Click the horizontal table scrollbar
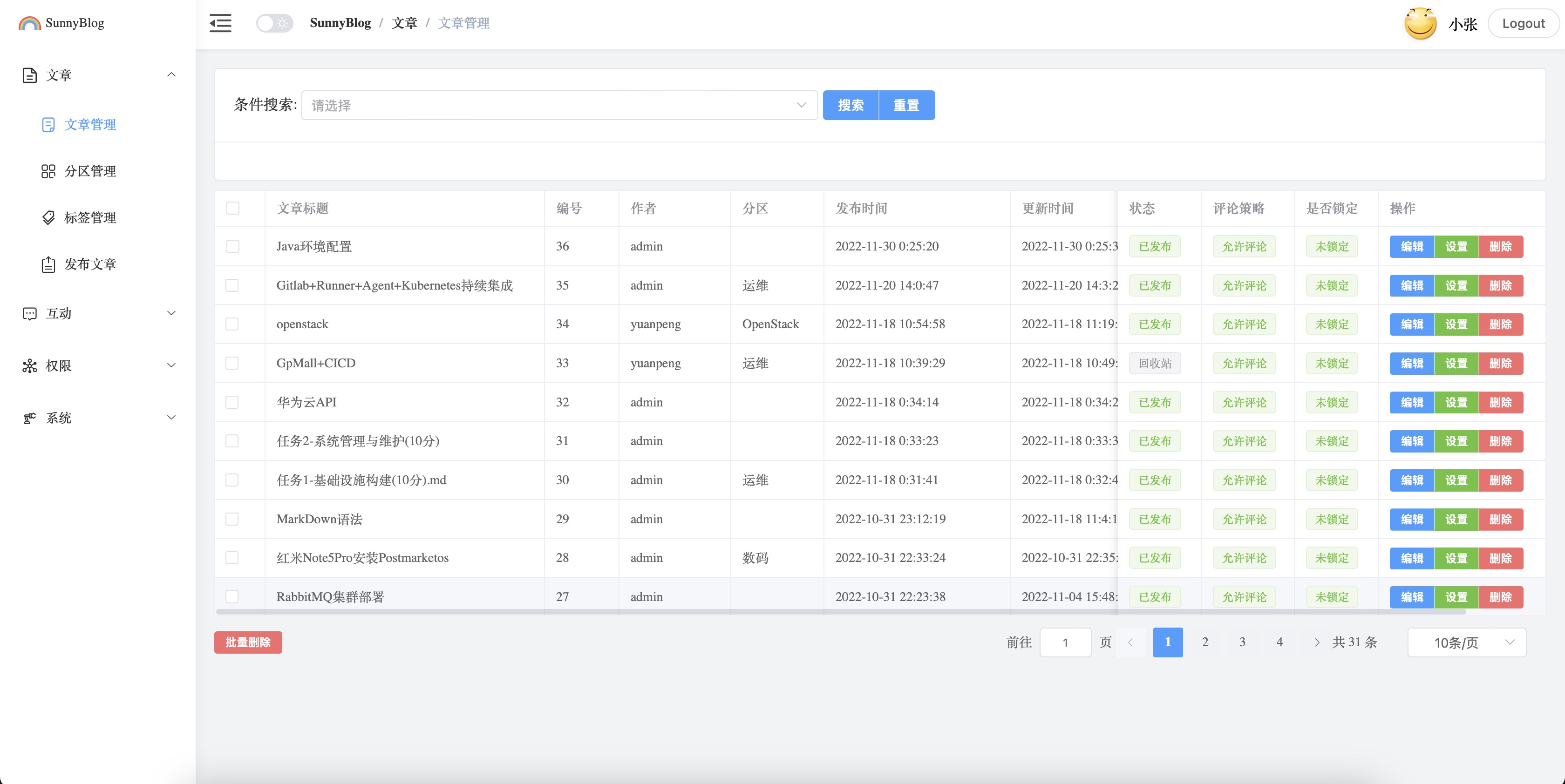Screen dimensions: 1565x784 [x=841, y=612]
